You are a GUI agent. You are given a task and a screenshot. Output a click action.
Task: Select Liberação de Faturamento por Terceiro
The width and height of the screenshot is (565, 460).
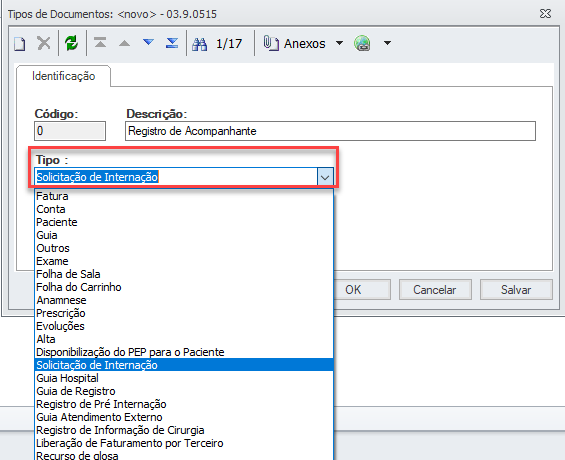(184, 443)
